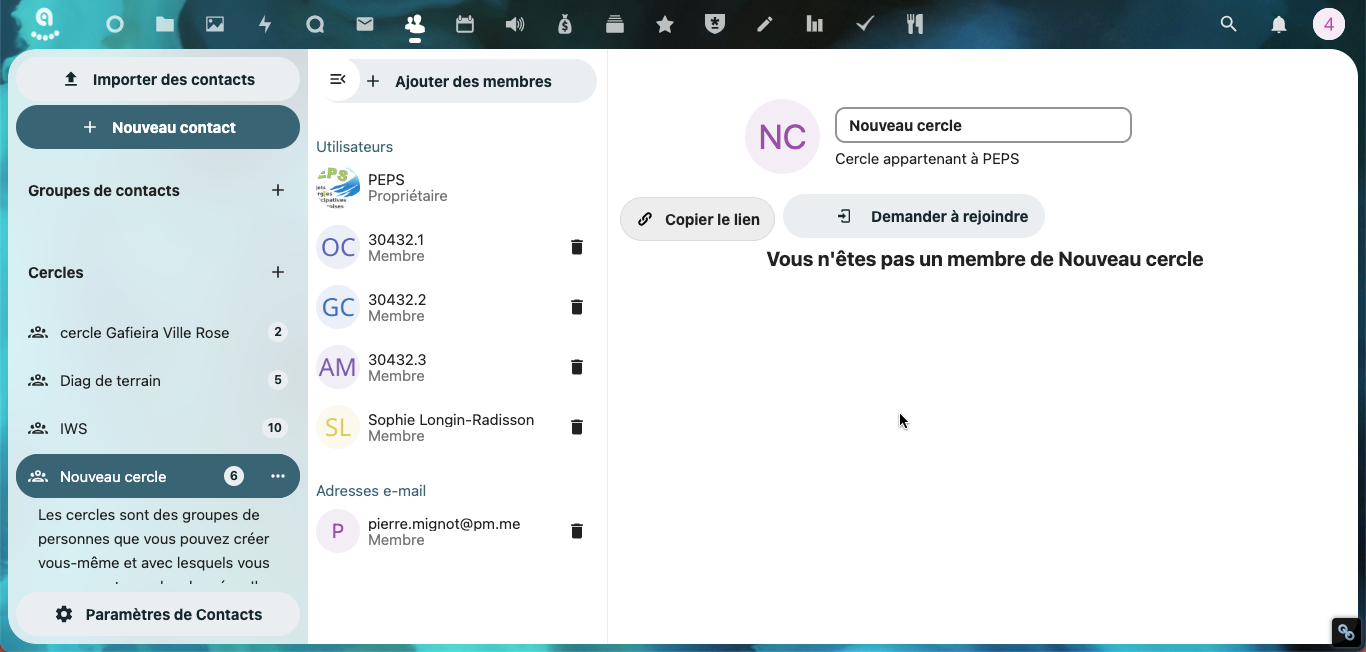Open the Activity lightning icon
1366x652 pixels.
[x=265, y=25]
